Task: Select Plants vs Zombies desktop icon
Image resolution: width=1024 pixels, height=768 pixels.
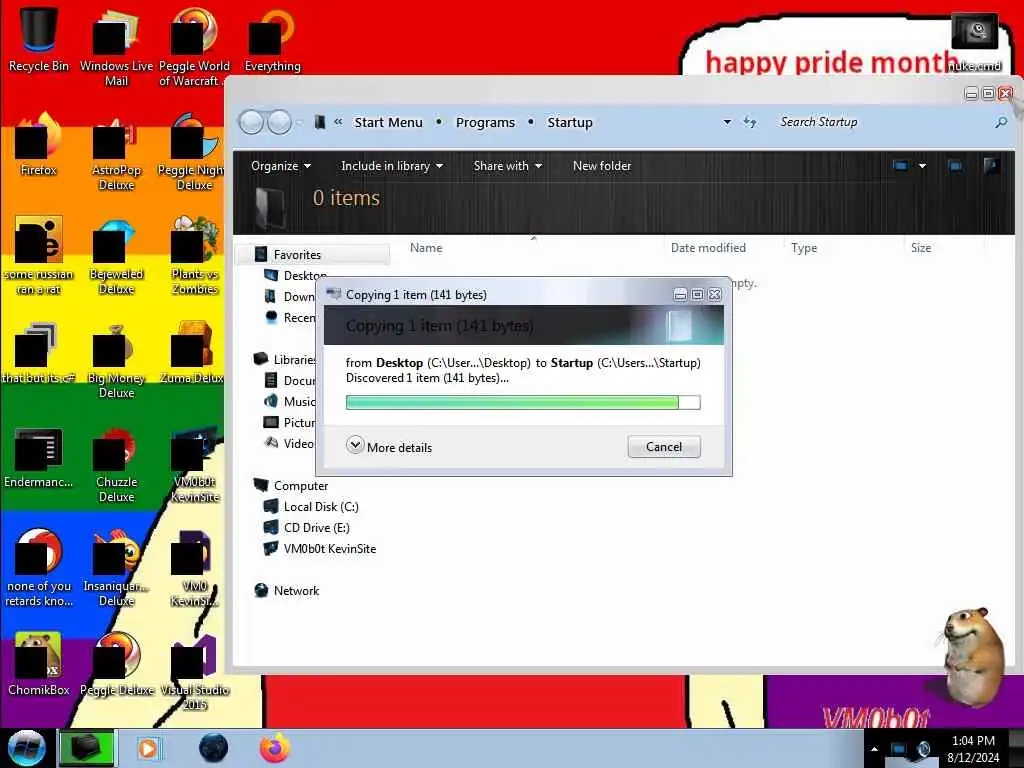Action: (x=195, y=256)
